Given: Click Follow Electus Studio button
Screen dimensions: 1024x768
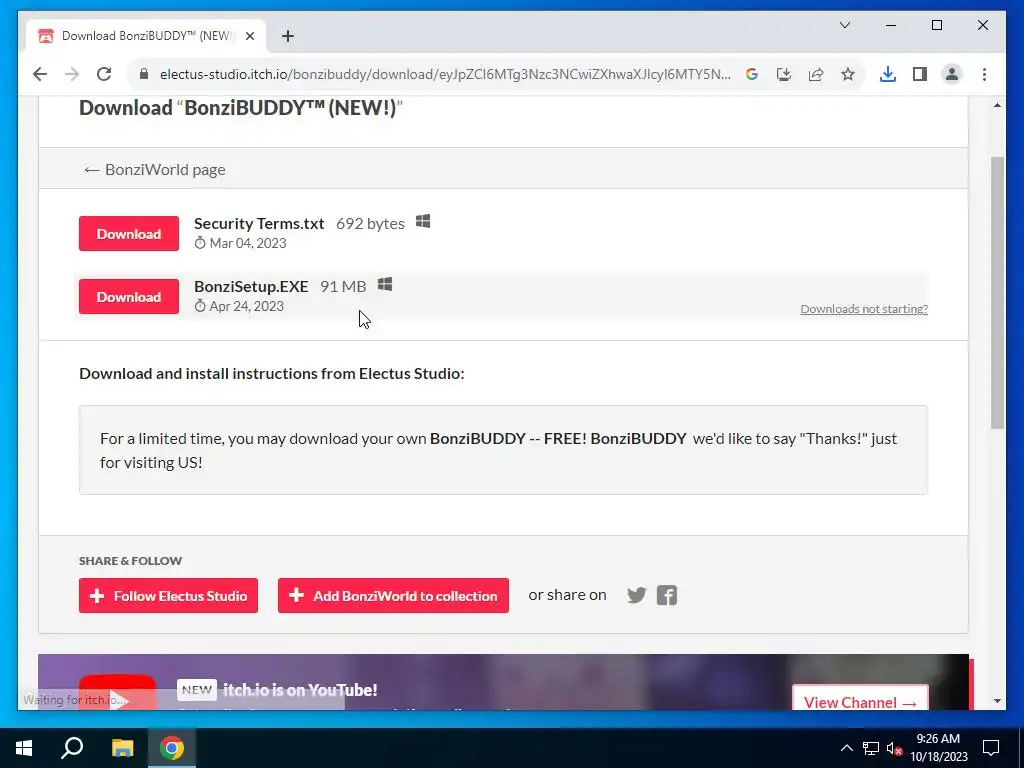Looking at the screenshot, I should click(x=168, y=596).
